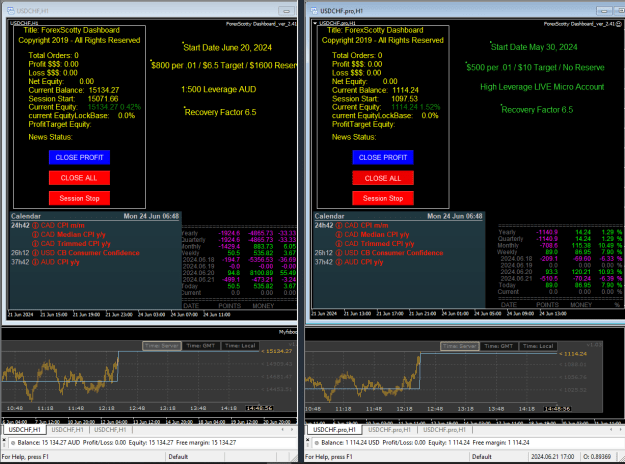The height and width of the screenshot is (464, 625).
Task: Click CLOSE ALL in left USDCHF,H1 window
Action: click(x=79, y=178)
